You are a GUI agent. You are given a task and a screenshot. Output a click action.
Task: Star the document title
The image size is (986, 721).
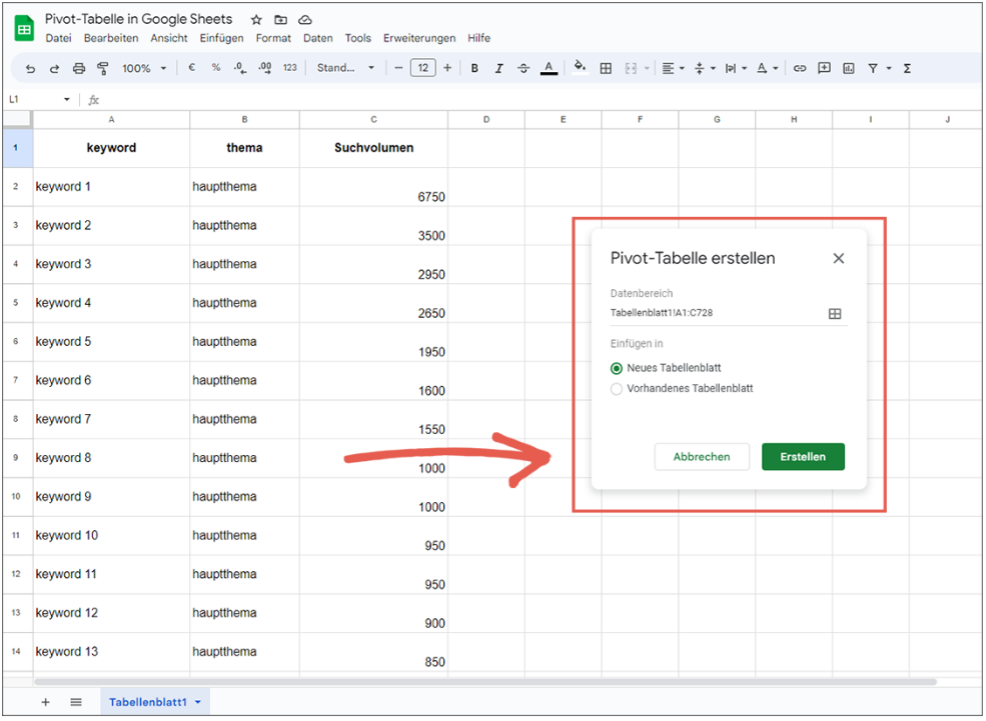(x=256, y=20)
